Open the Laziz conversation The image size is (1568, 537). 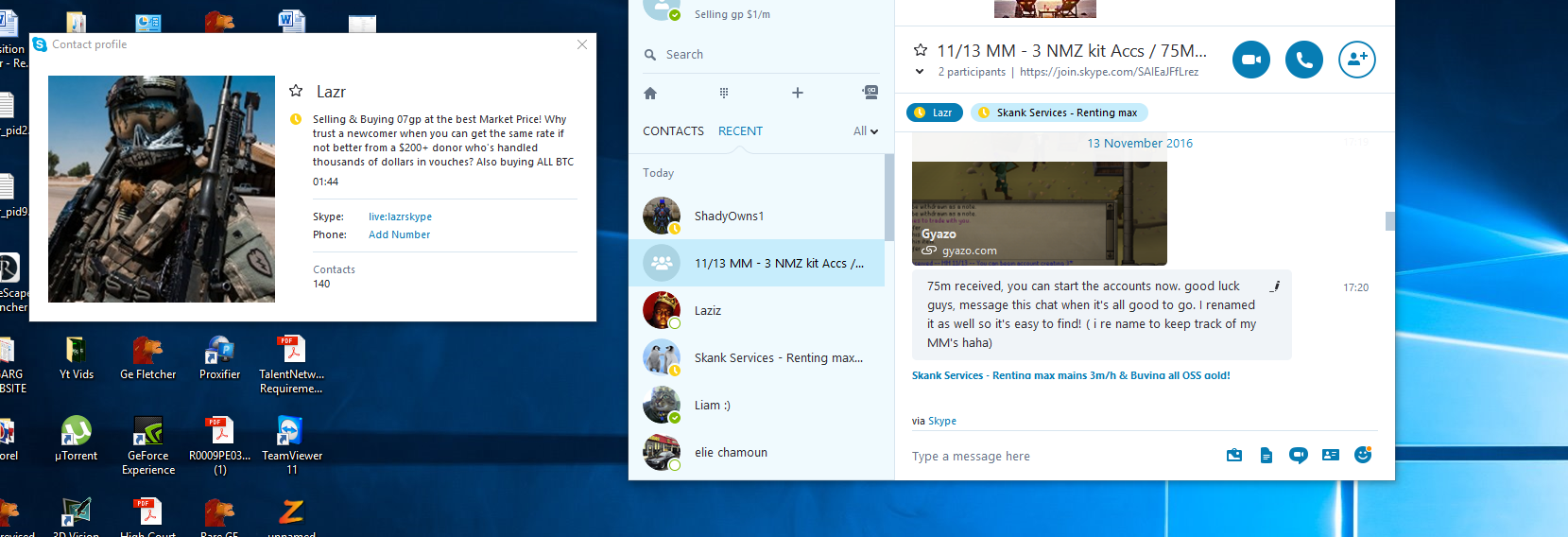click(x=756, y=310)
